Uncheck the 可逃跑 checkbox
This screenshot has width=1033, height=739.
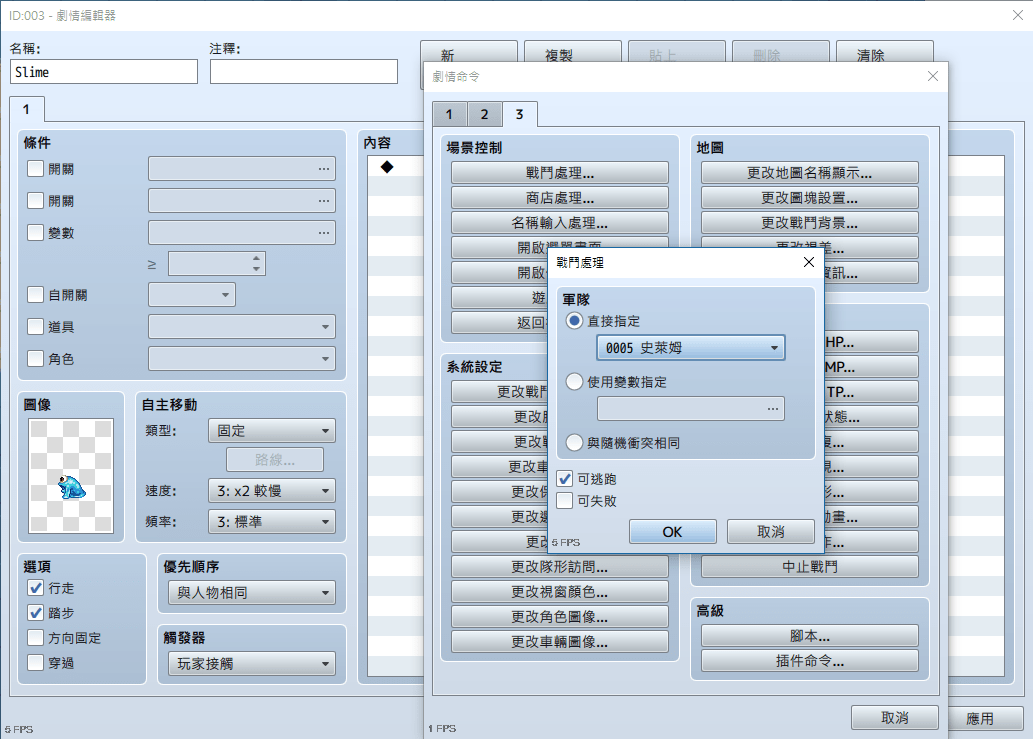pos(565,479)
